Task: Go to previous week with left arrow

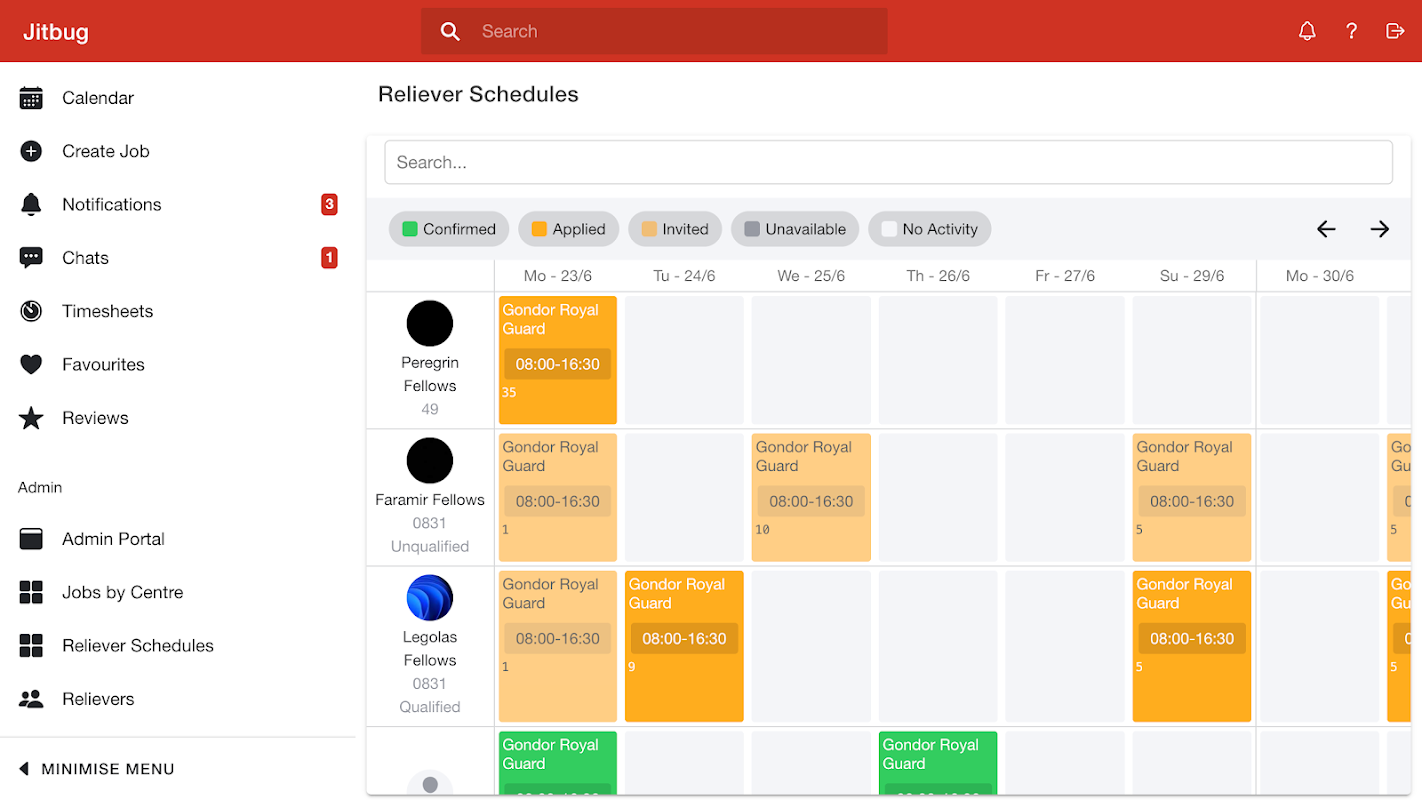Action: [1326, 229]
